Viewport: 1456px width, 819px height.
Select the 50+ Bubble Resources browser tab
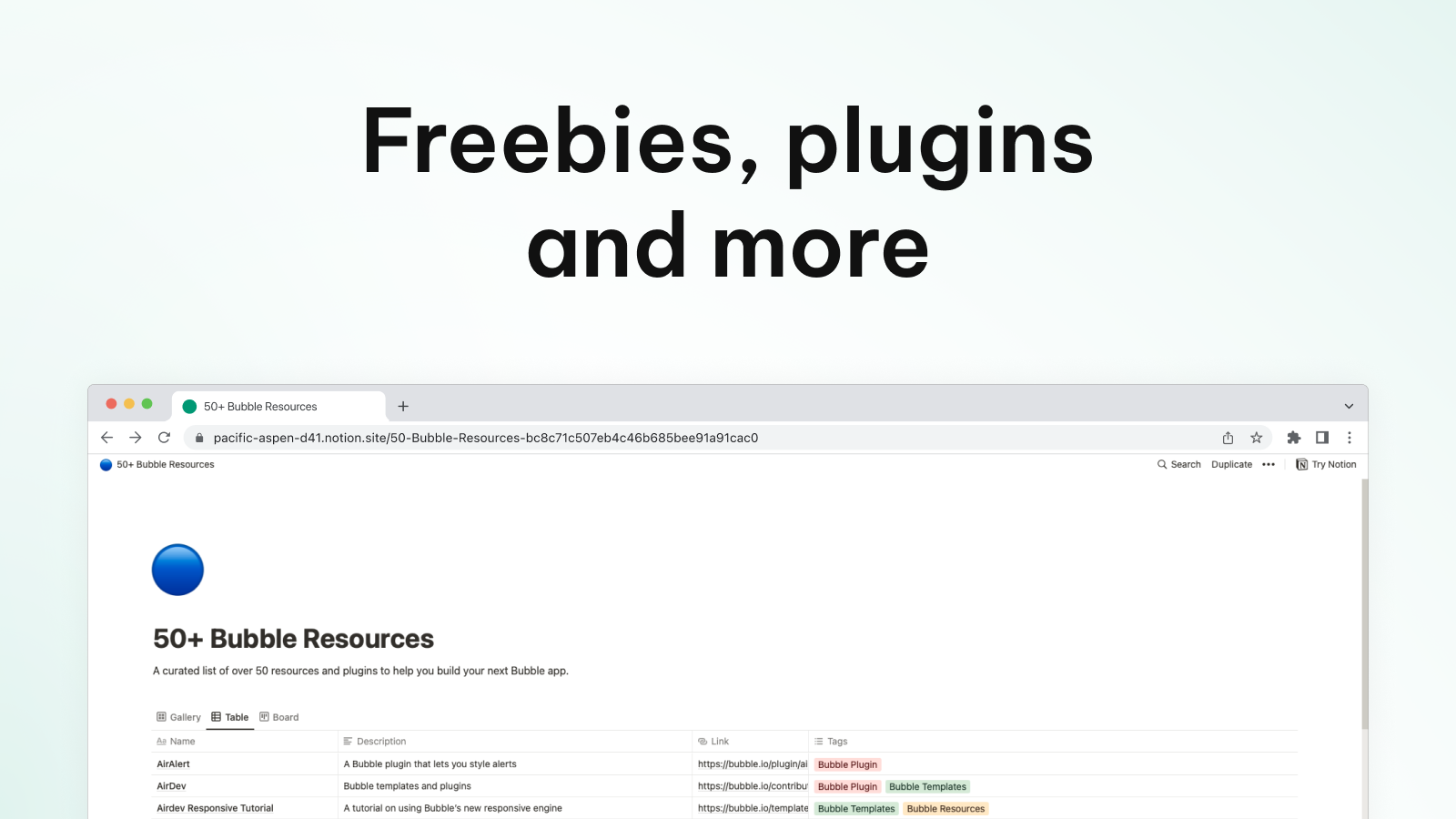point(278,406)
